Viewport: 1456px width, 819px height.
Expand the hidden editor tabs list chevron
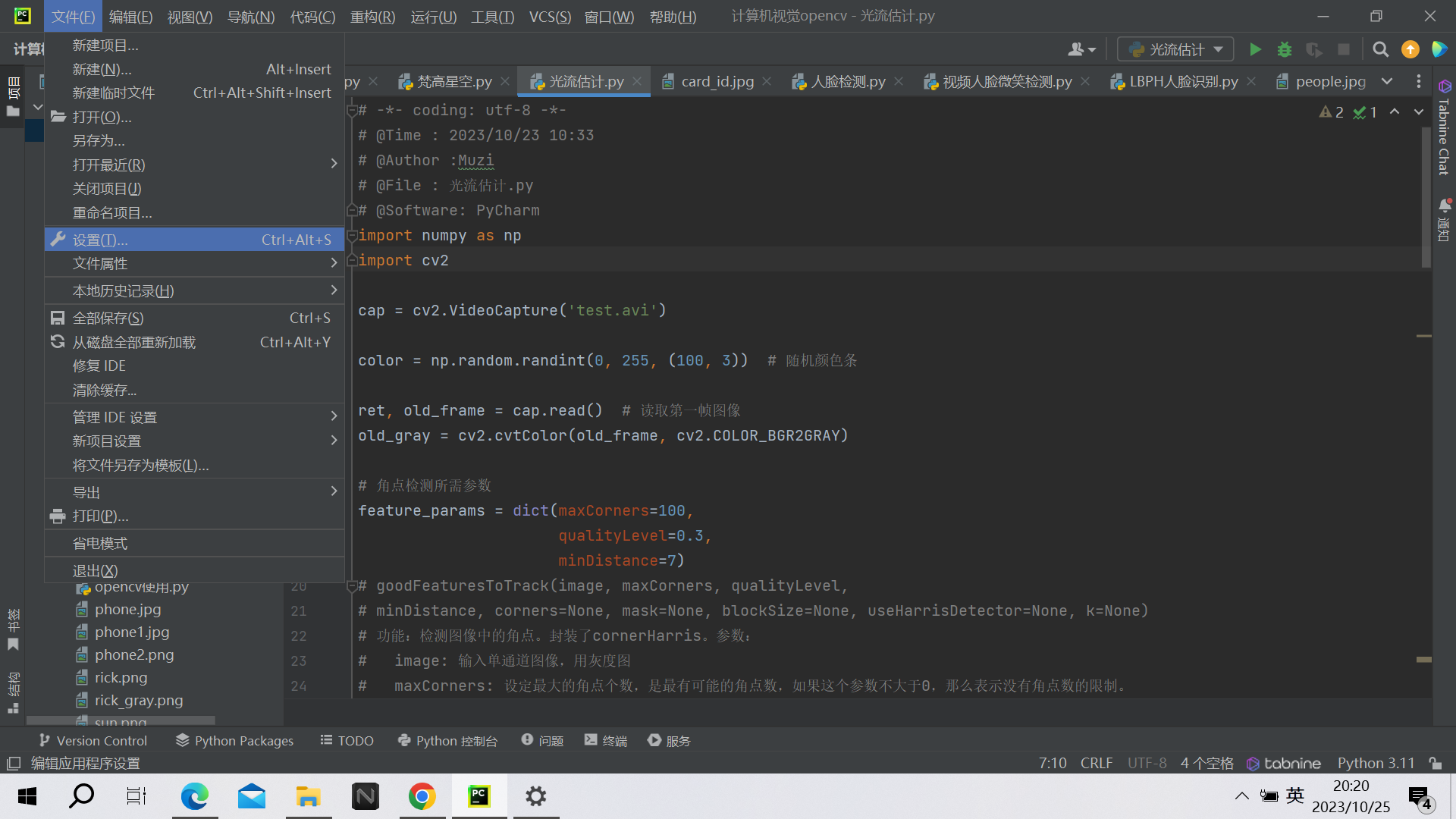tap(1387, 81)
